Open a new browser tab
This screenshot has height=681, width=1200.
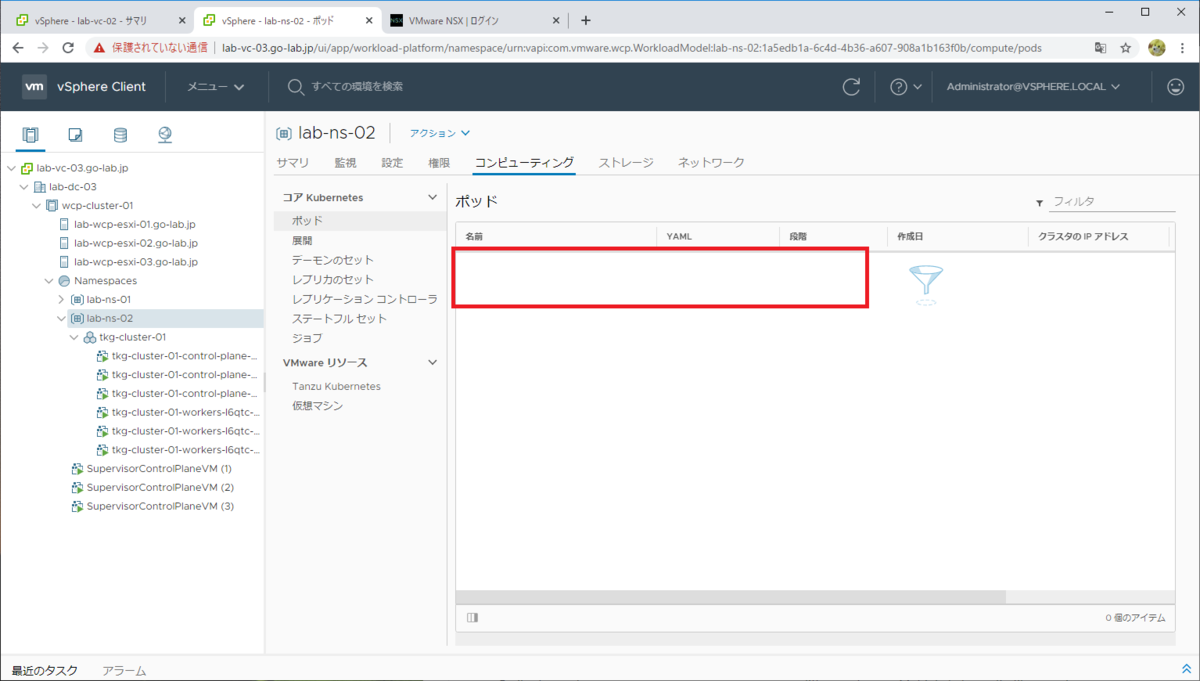pyautogui.click(x=586, y=20)
